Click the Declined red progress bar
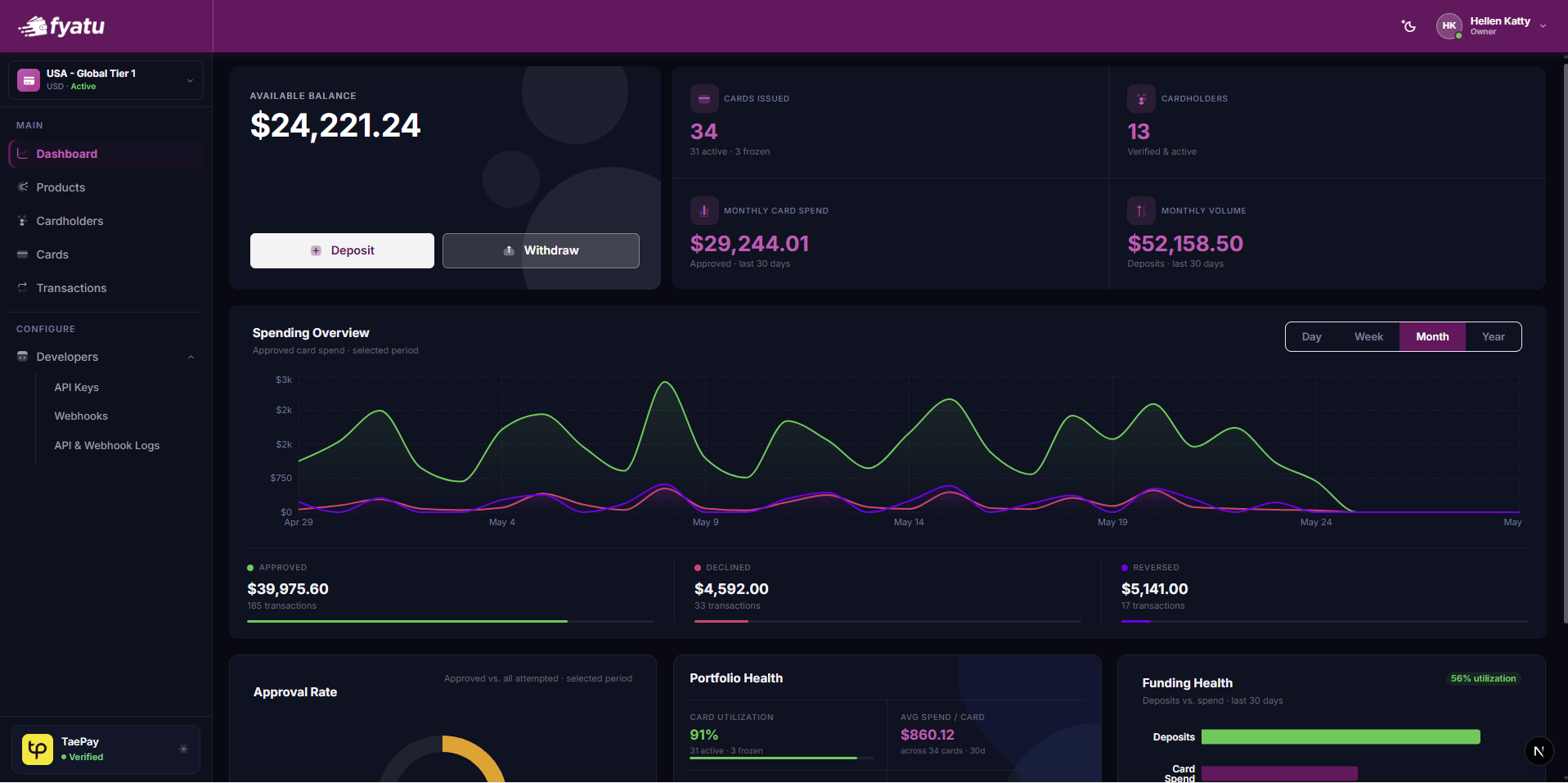Viewport: 1568px width, 783px height. pyautogui.click(x=721, y=621)
